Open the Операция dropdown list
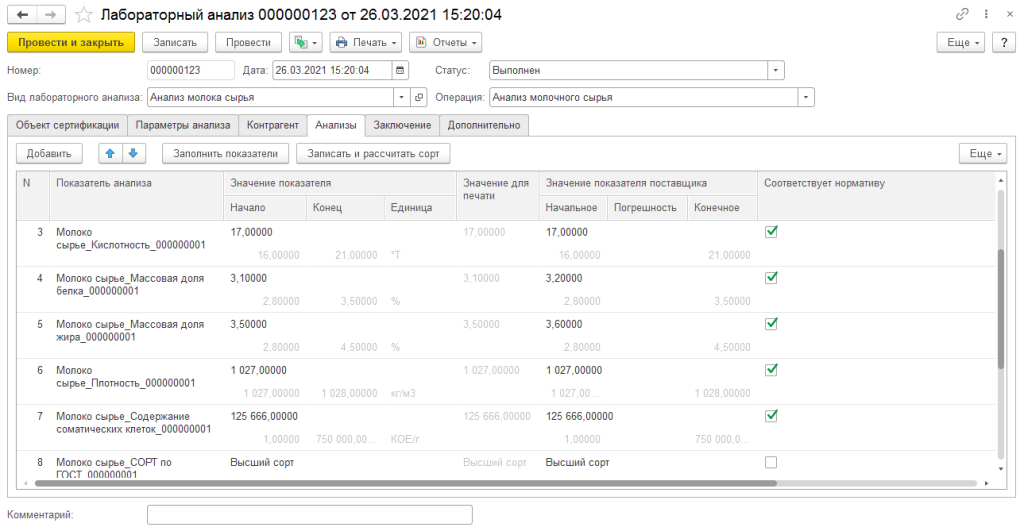 [x=806, y=98]
